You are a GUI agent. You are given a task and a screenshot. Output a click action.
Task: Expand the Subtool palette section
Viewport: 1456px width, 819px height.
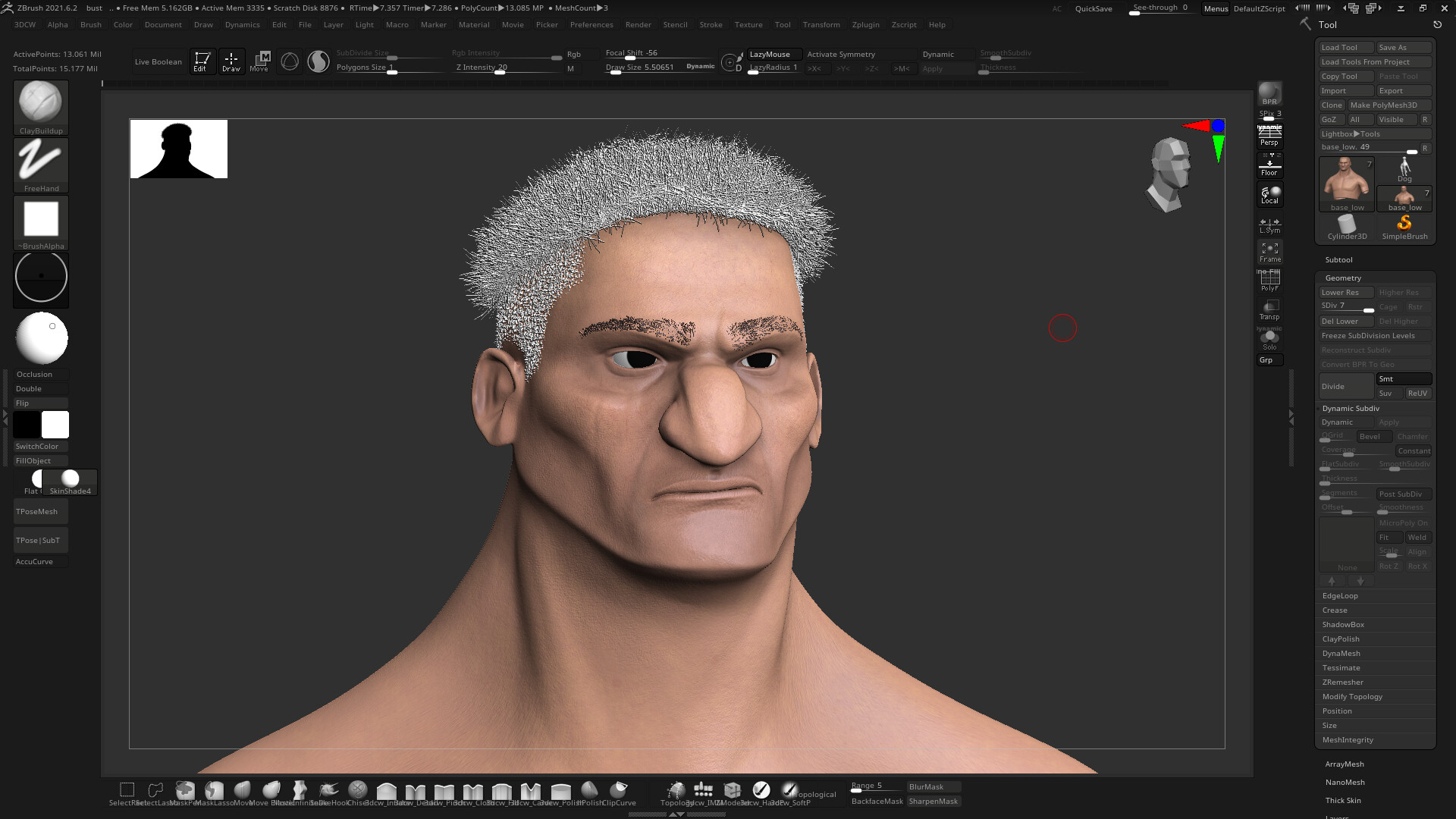tap(1338, 259)
